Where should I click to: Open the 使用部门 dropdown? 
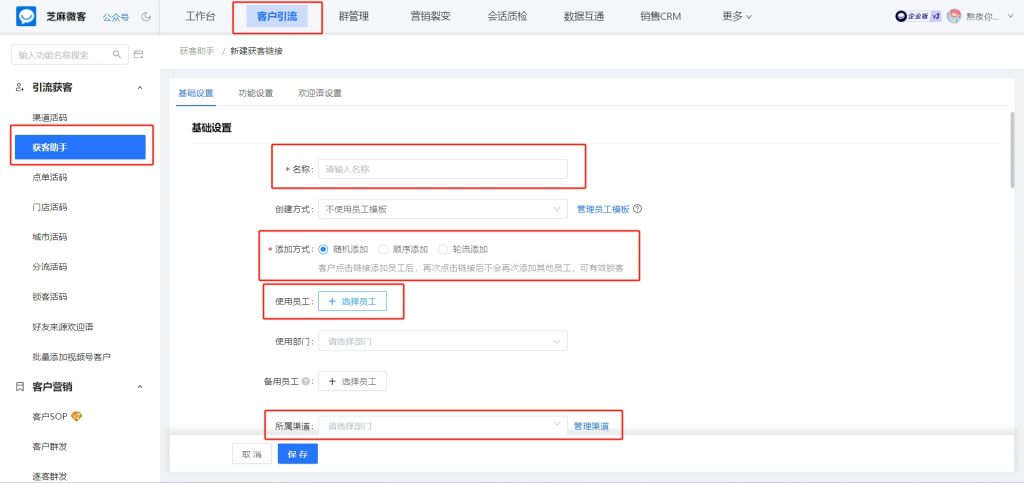[x=443, y=341]
